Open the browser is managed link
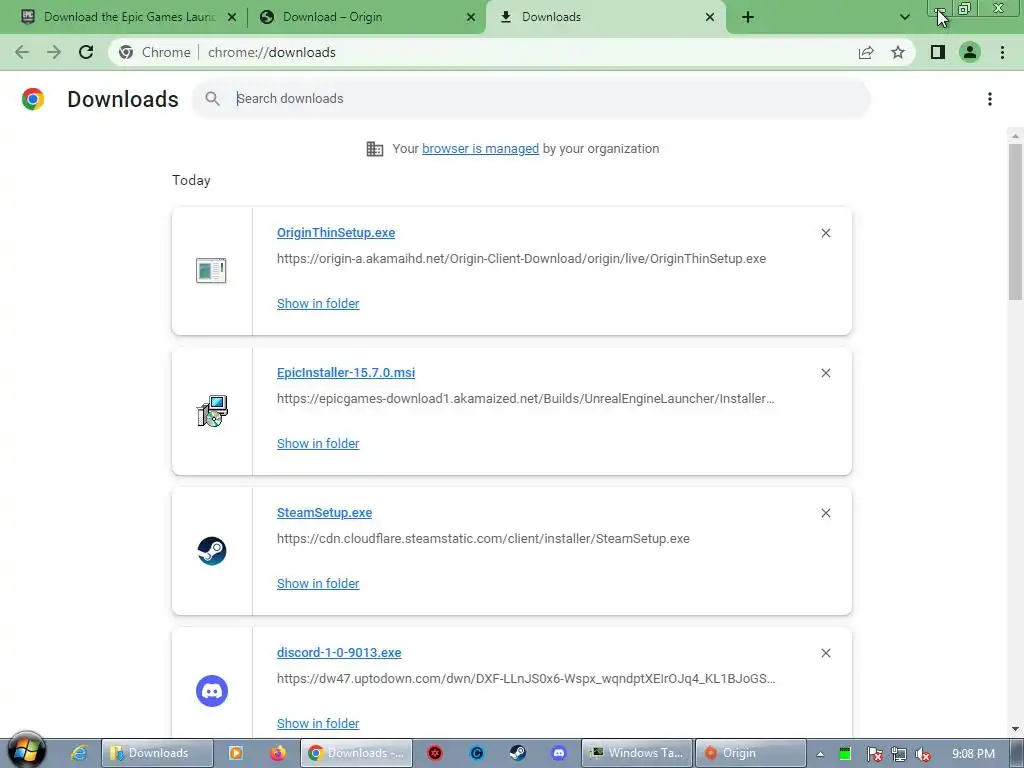 pos(480,149)
